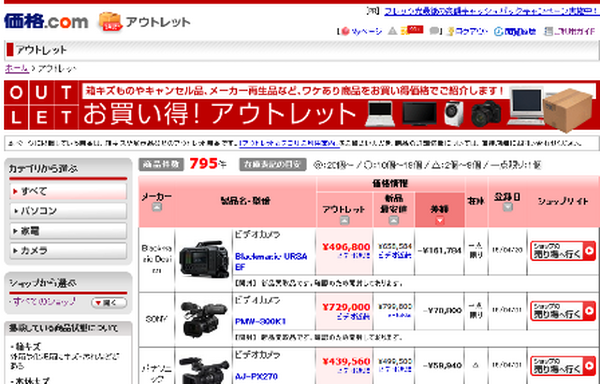
Task: Go to shop for Blackmagic URSA row
Action: pyautogui.click(x=563, y=251)
